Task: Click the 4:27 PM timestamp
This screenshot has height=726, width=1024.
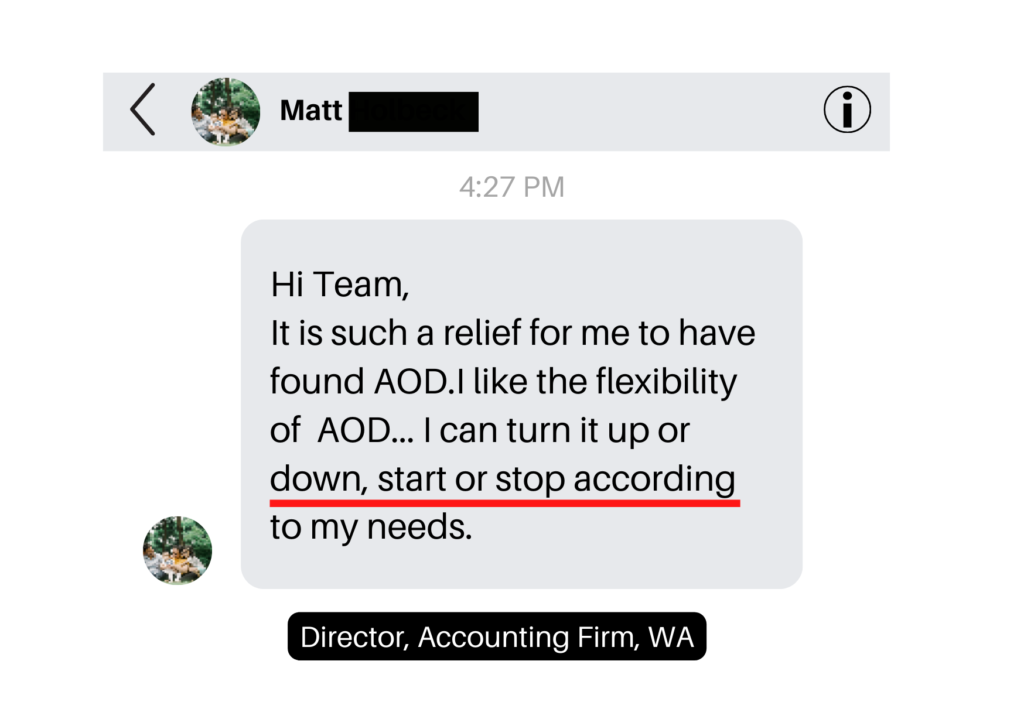Action: click(512, 187)
